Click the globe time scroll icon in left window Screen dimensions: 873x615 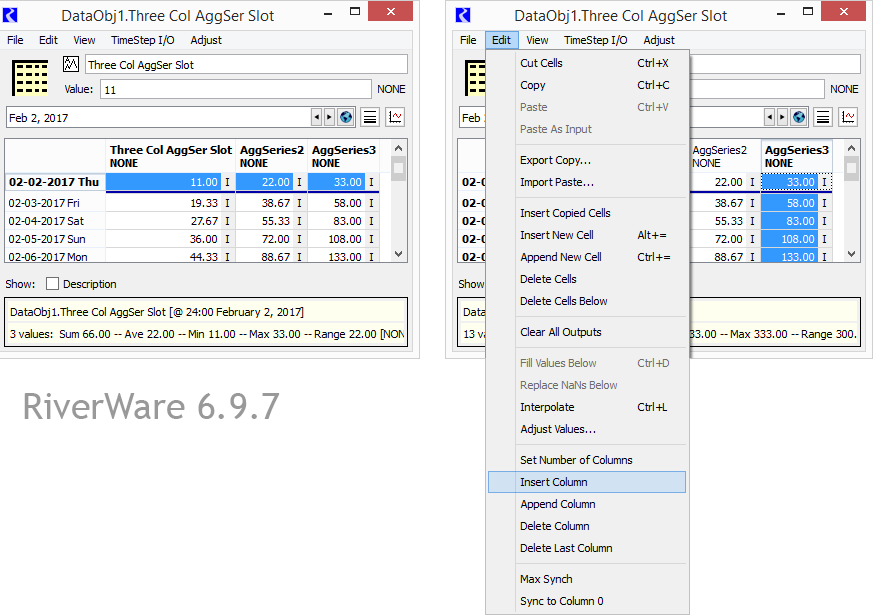coord(346,117)
